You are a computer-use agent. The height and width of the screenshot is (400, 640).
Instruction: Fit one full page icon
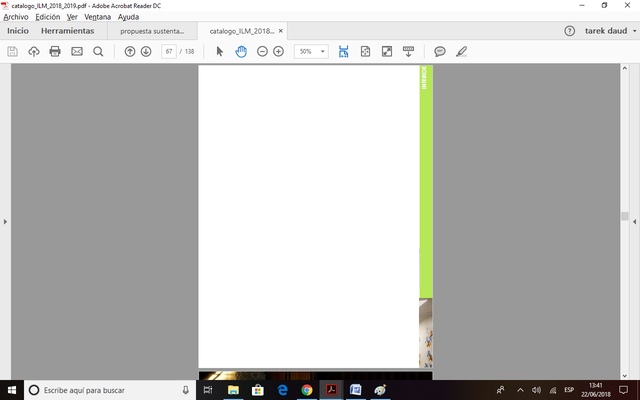[x=365, y=51]
